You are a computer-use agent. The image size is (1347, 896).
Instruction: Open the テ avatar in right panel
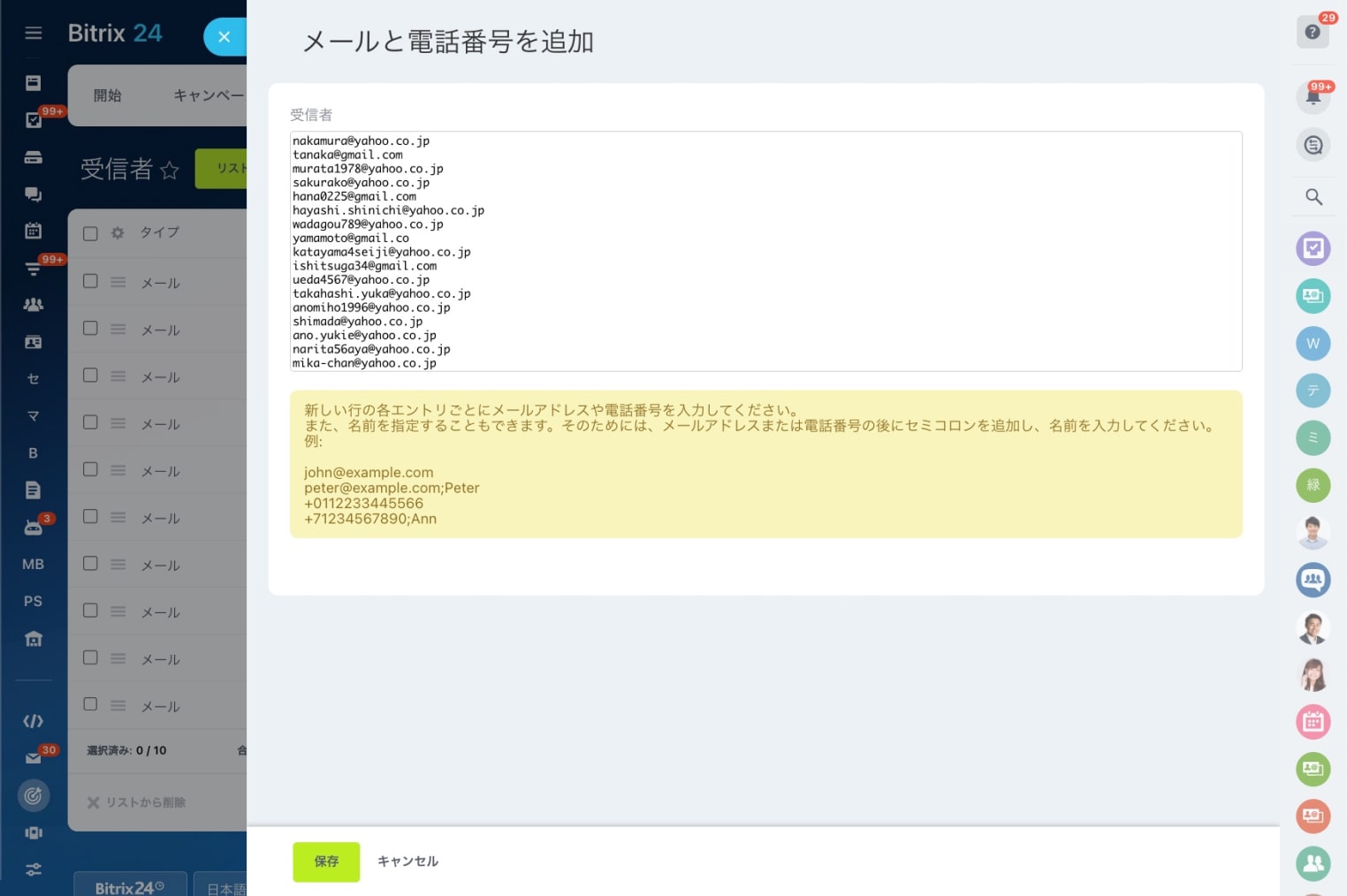click(x=1313, y=391)
